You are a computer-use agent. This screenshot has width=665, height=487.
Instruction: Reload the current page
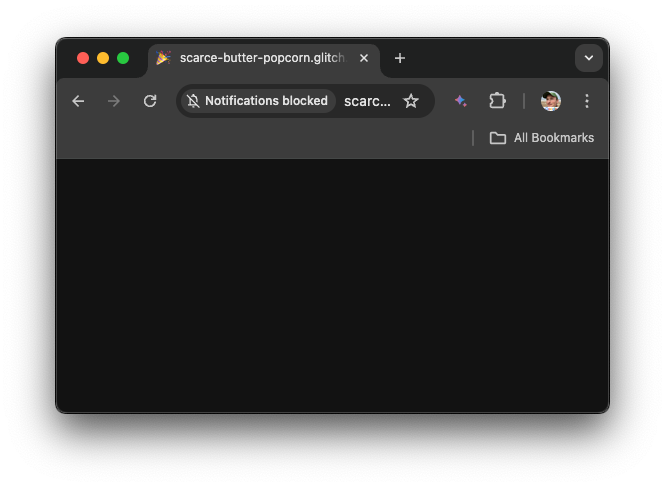tap(150, 101)
